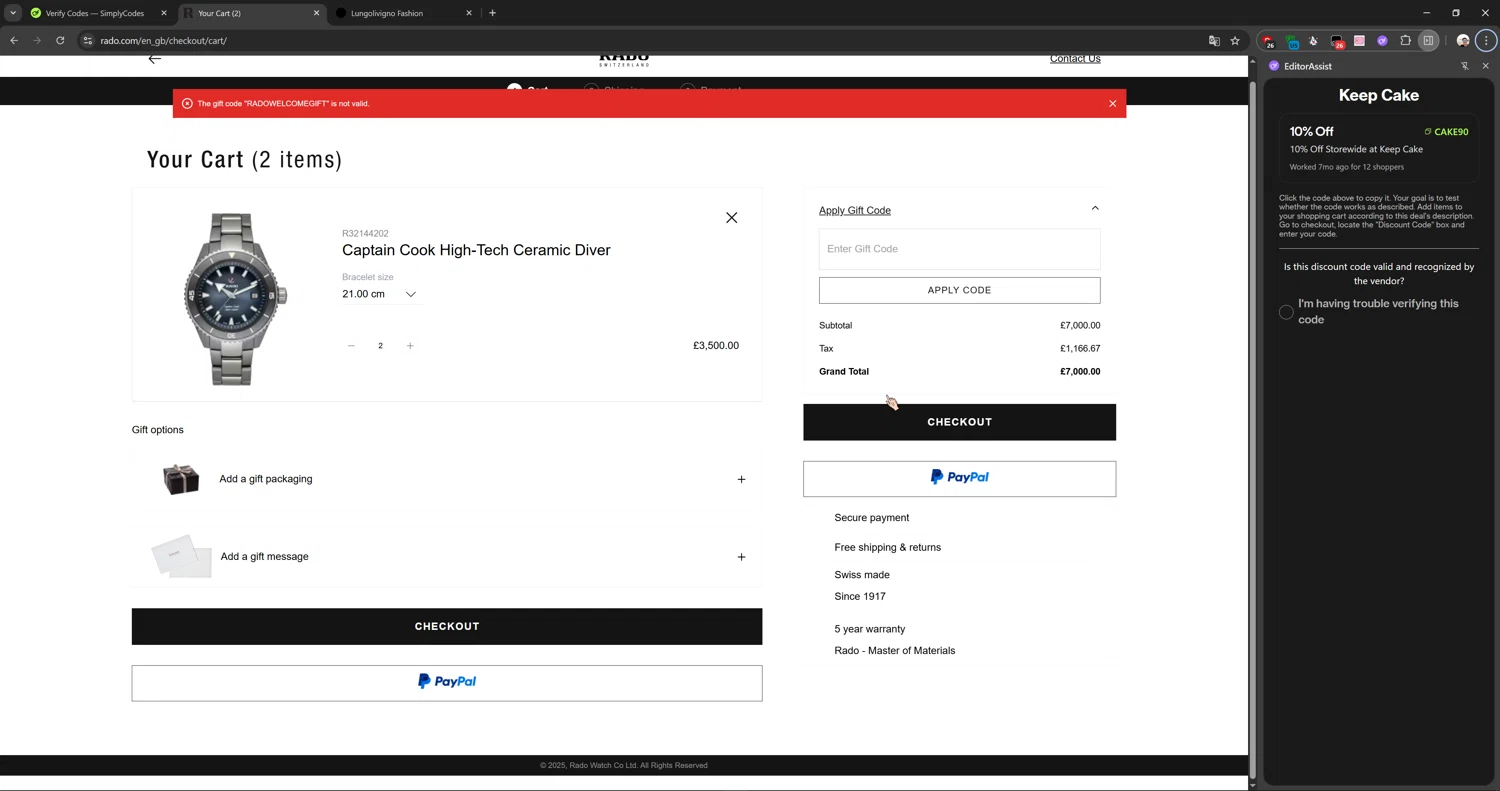This screenshot has width=1500, height=791.
Task: Focus the Enter Gift Code field
Action: pyautogui.click(x=959, y=249)
